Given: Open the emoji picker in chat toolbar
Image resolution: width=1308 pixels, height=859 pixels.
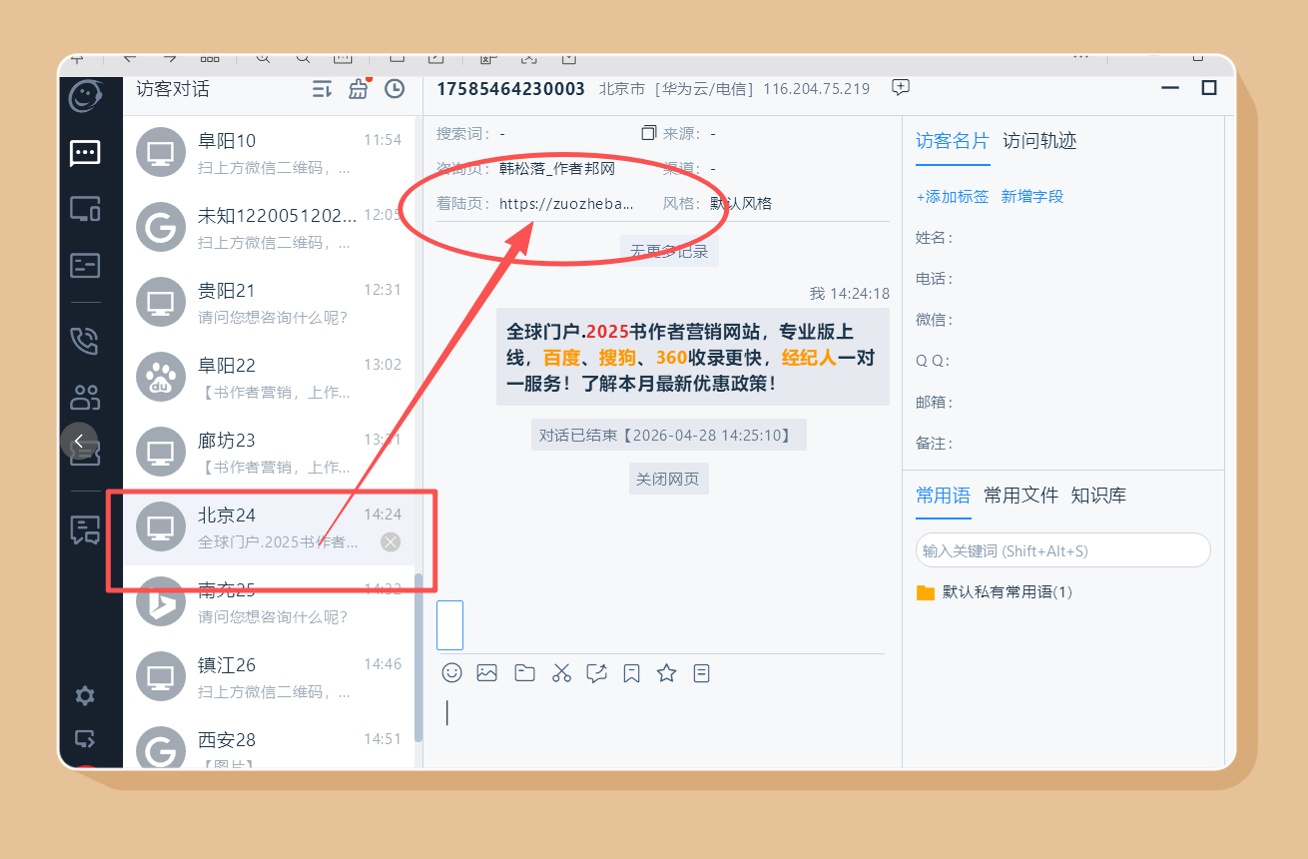Looking at the screenshot, I should click(452, 673).
